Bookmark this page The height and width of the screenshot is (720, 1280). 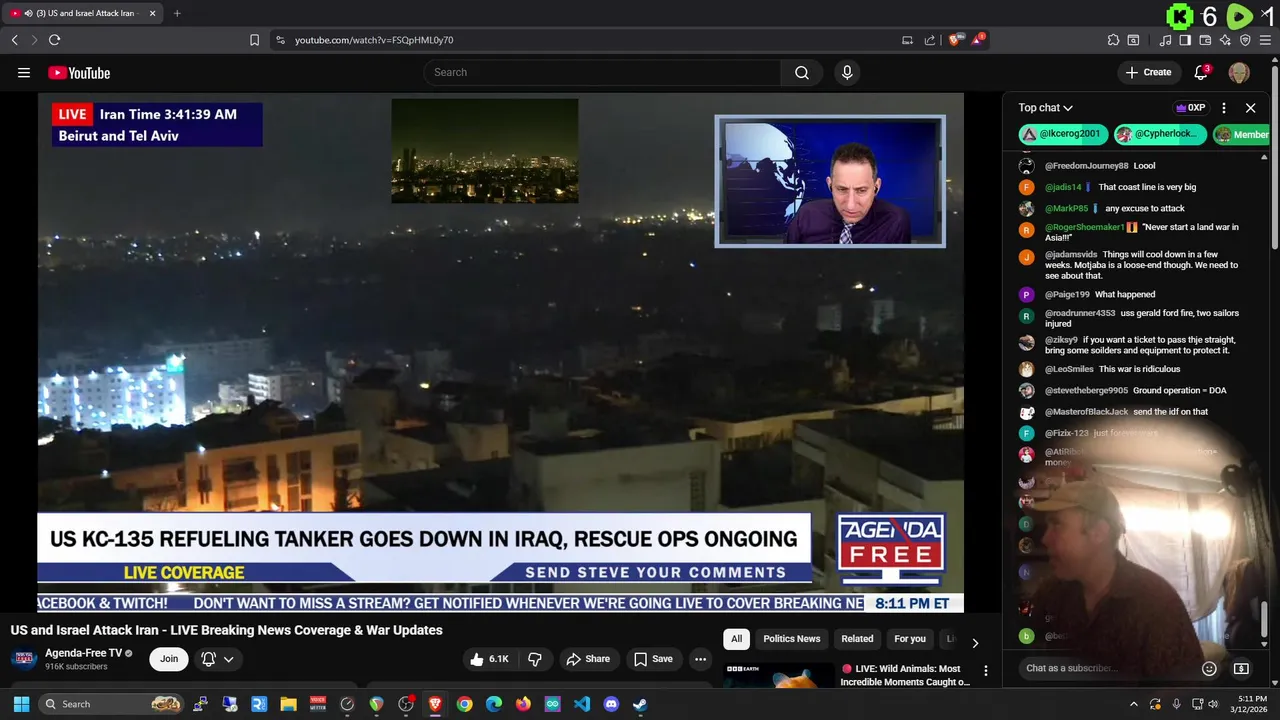(x=254, y=40)
